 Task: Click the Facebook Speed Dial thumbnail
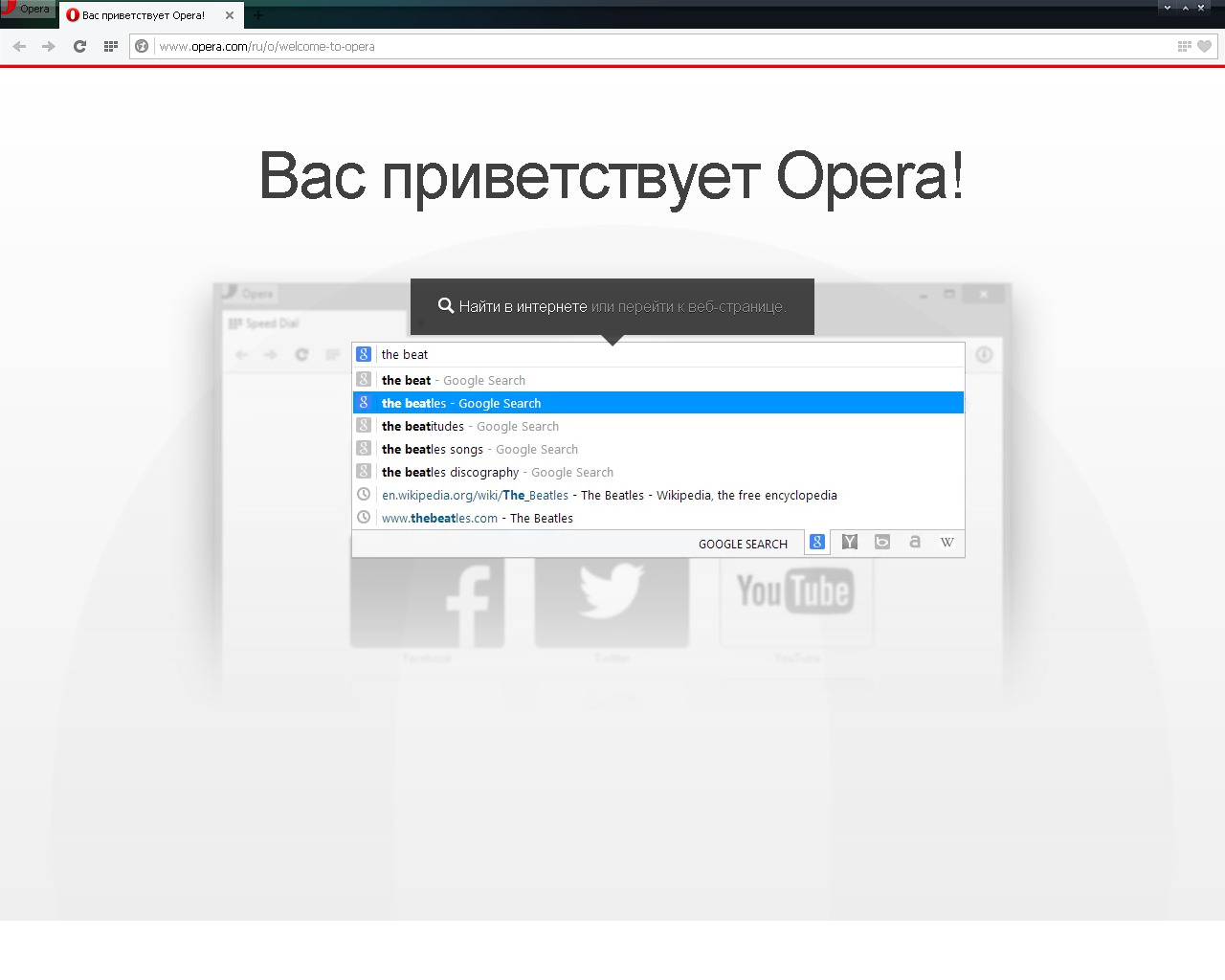point(427,602)
